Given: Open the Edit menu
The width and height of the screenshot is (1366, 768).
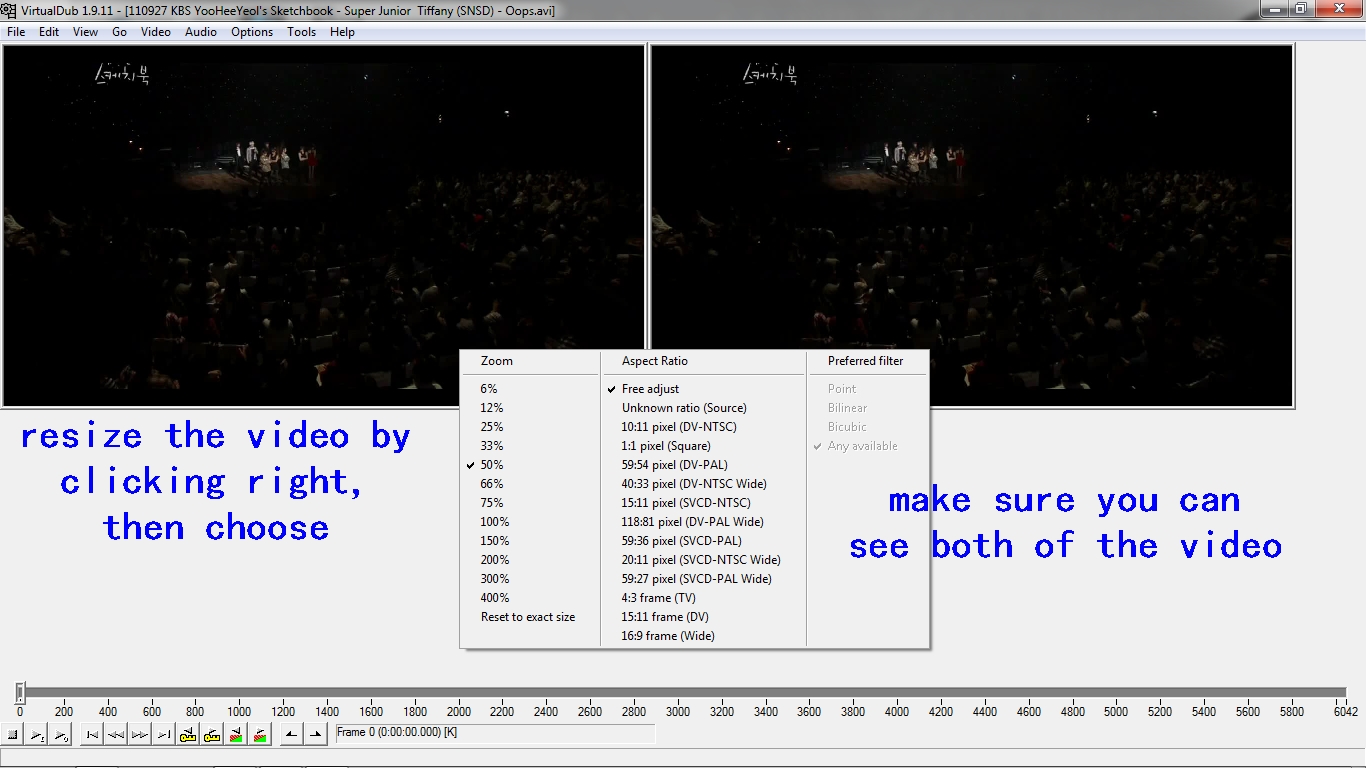Looking at the screenshot, I should point(49,32).
